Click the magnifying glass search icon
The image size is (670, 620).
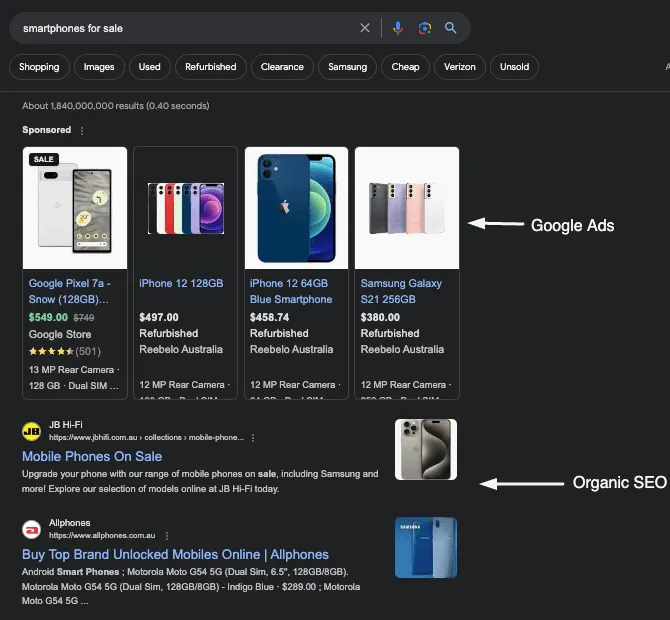point(450,28)
